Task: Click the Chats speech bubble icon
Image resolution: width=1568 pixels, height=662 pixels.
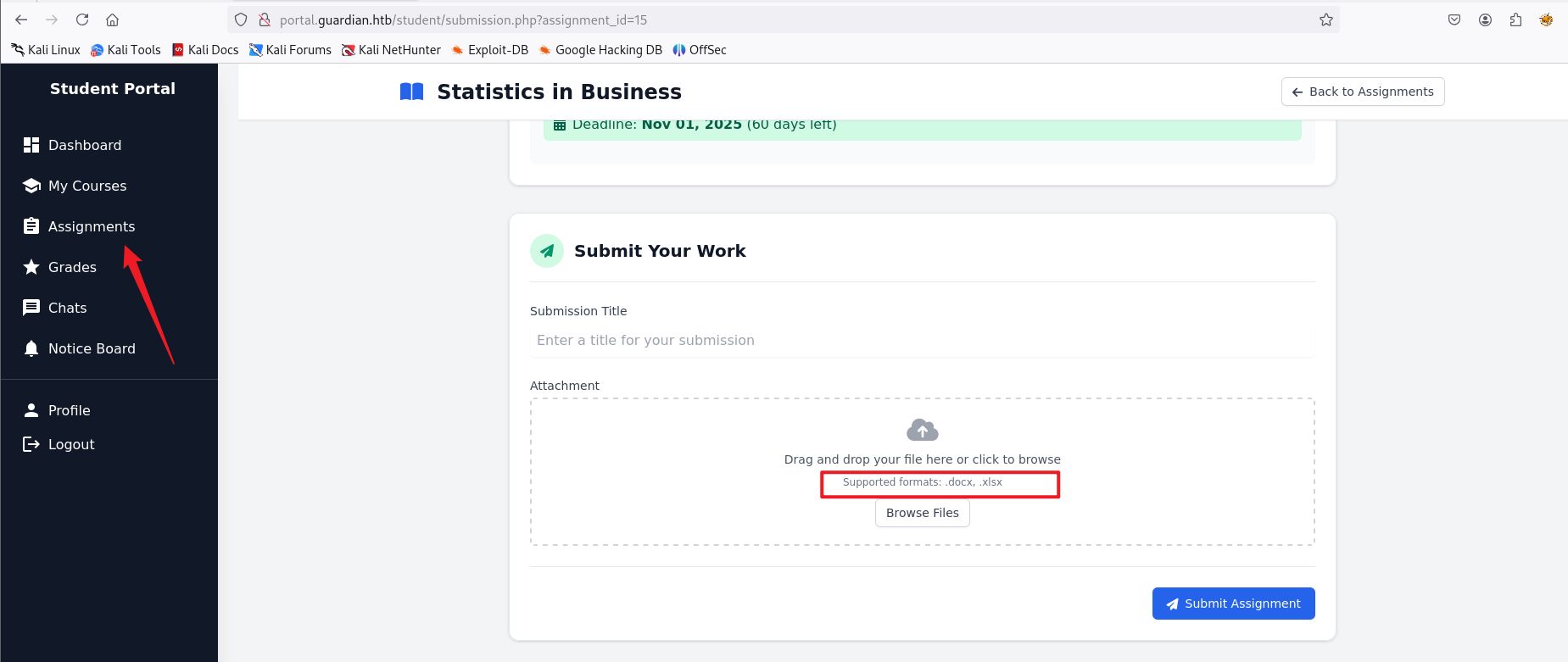Action: click(x=31, y=308)
